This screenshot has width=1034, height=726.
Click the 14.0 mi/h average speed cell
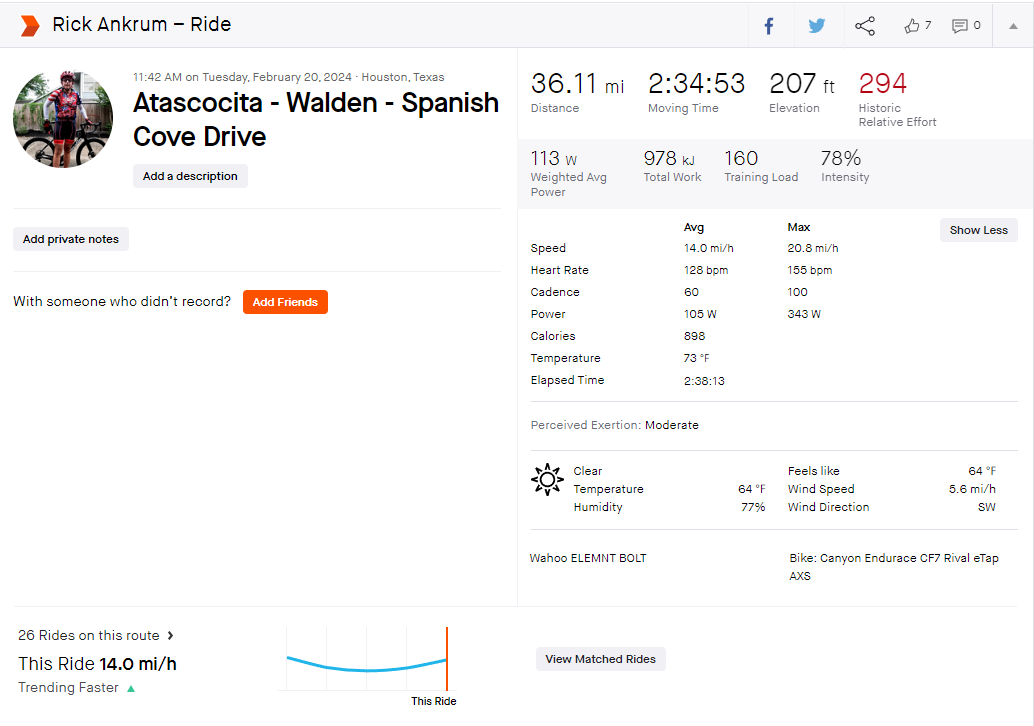[708, 248]
